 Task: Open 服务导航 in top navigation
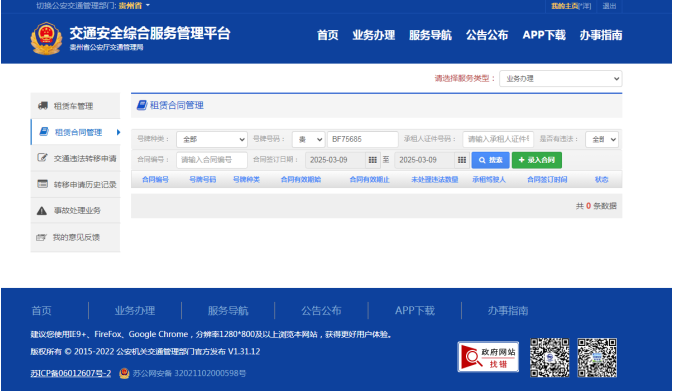(430, 35)
